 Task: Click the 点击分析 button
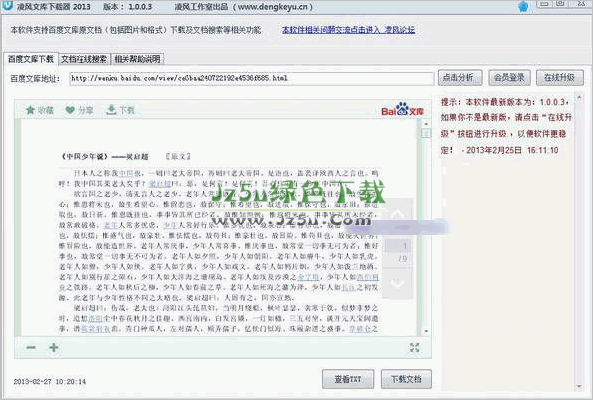coord(460,78)
